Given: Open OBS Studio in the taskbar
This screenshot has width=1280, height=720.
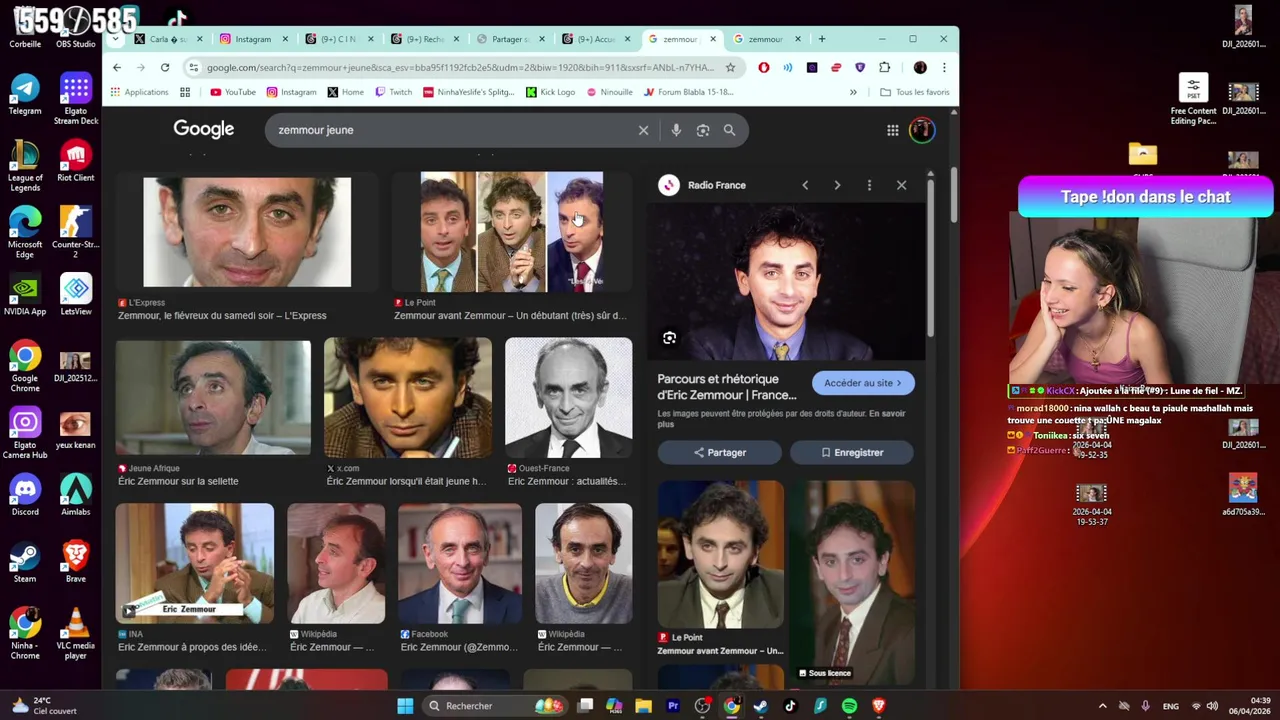Looking at the screenshot, I should click(x=702, y=706).
